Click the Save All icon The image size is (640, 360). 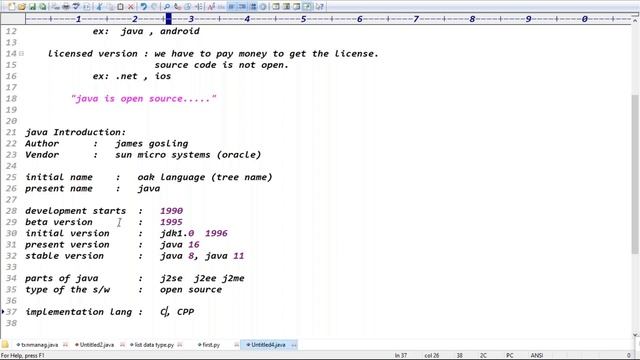42,7
